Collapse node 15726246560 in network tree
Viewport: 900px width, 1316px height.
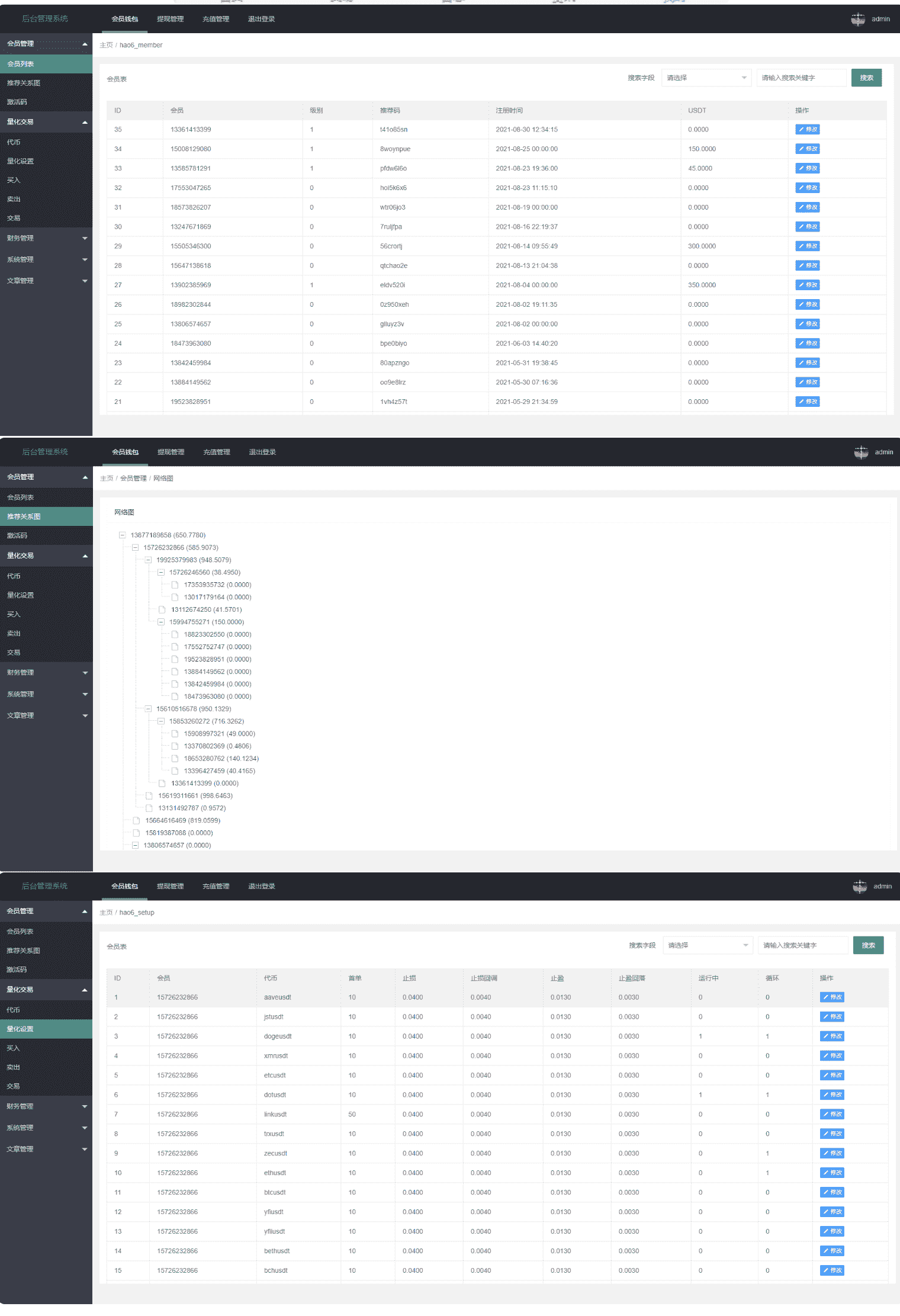point(160,572)
